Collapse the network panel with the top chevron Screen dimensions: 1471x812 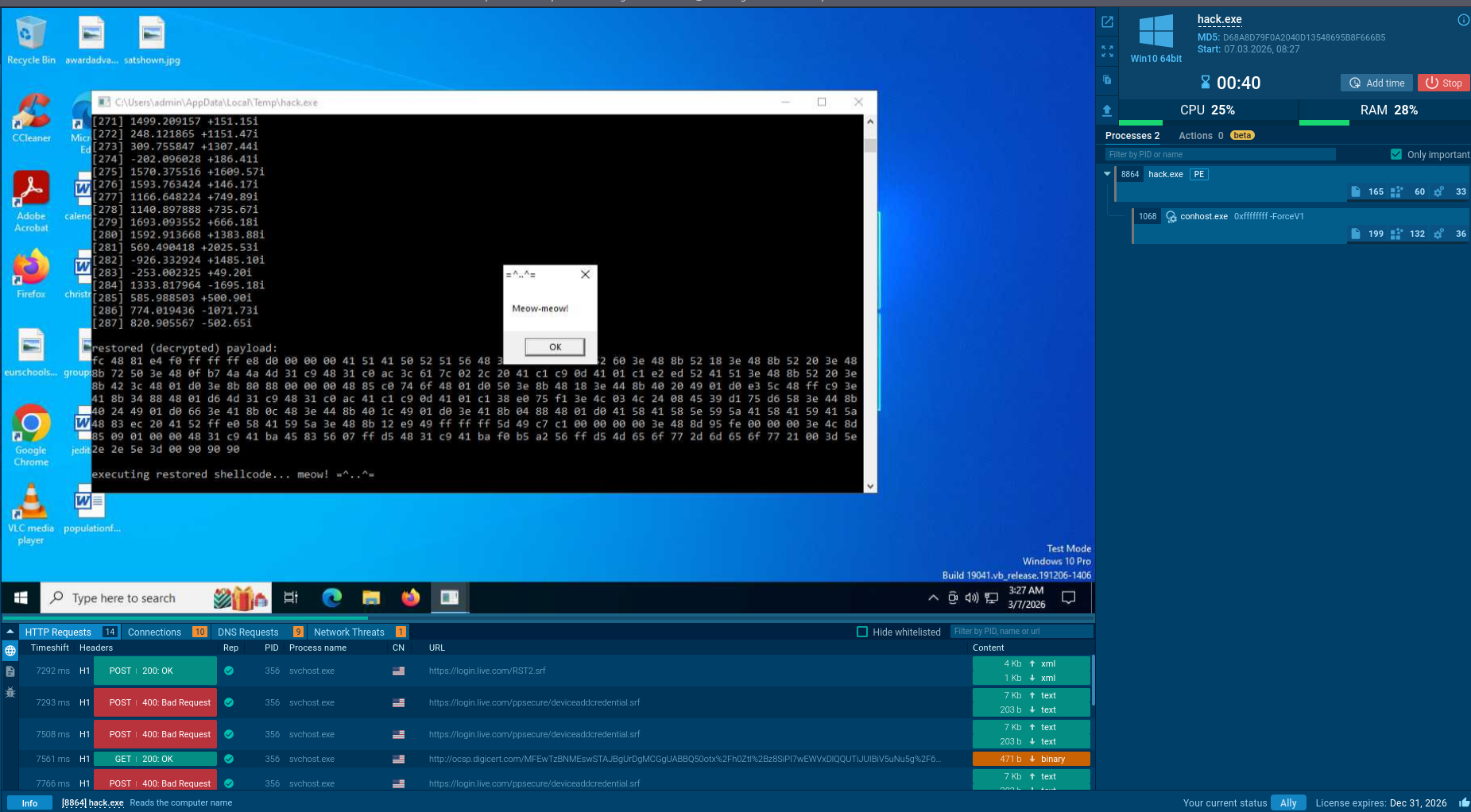(x=9, y=630)
